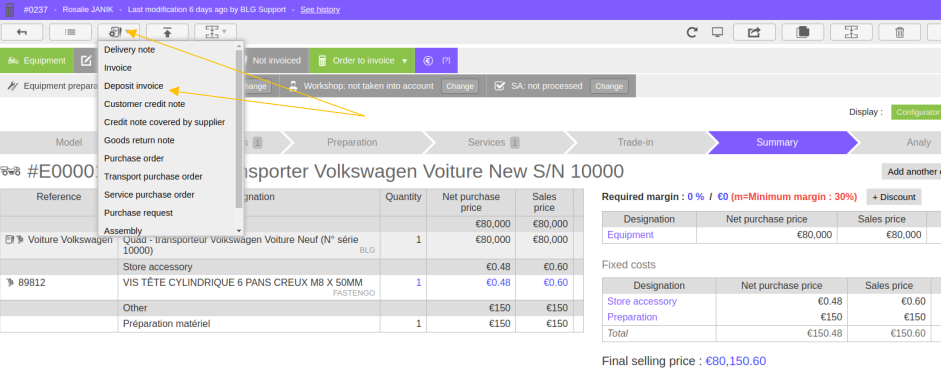The width and height of the screenshot is (941, 375).
Task: Click the dropdown list scrollbar
Action: pyautogui.click(x=239, y=128)
